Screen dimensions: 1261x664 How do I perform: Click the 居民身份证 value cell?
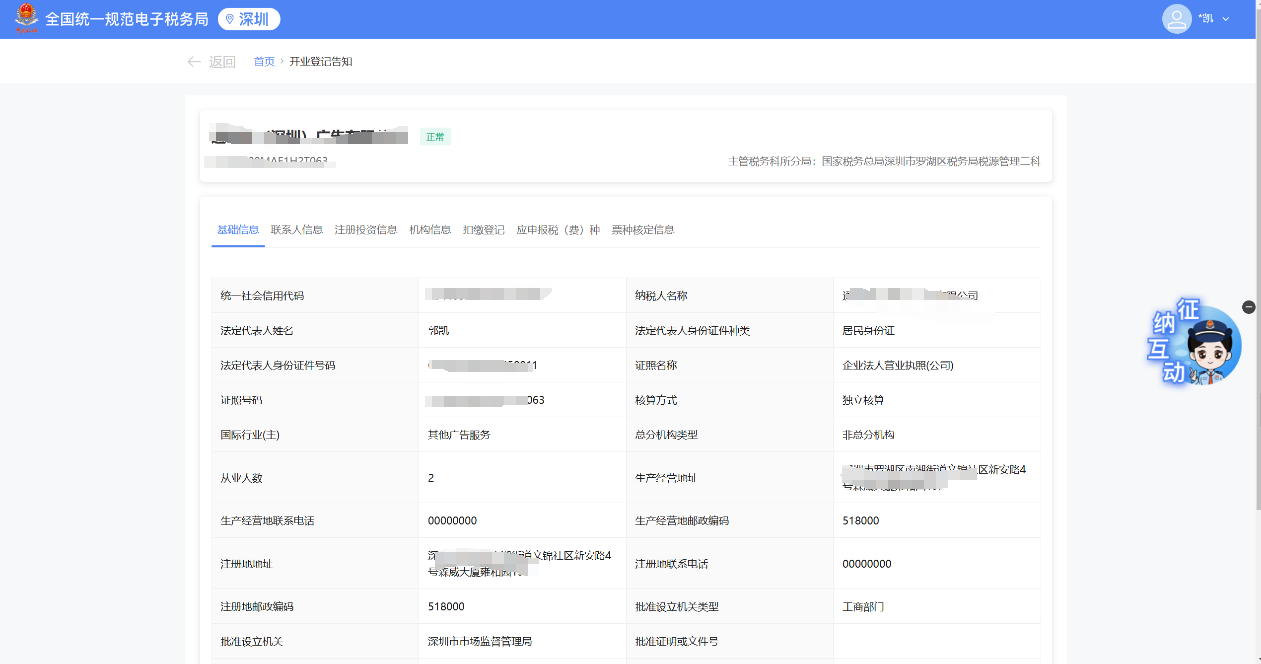point(936,330)
